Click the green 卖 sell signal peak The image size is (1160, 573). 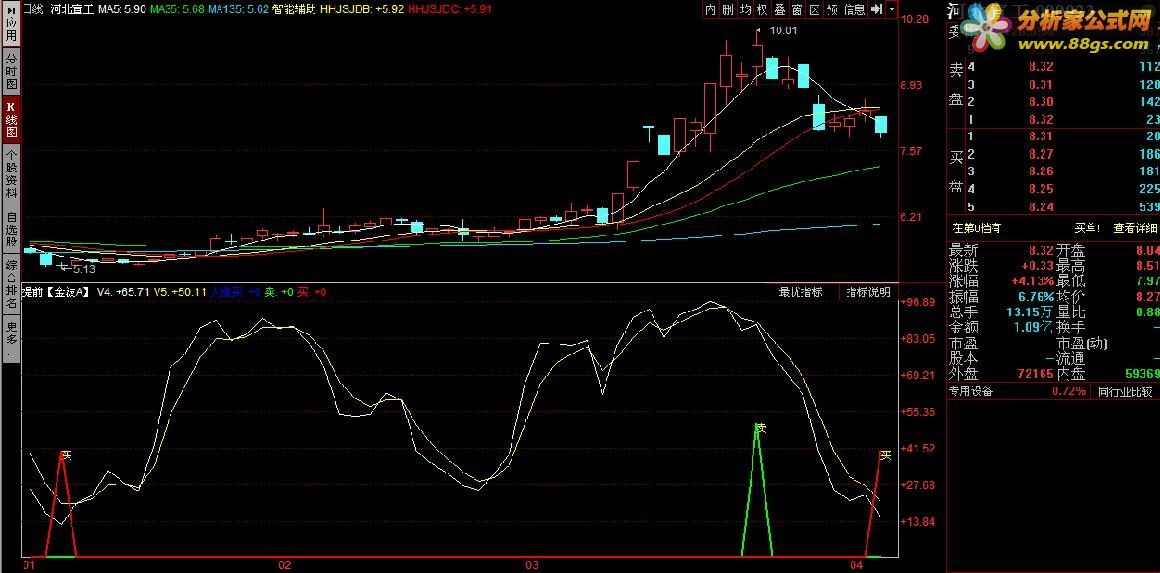tap(758, 427)
